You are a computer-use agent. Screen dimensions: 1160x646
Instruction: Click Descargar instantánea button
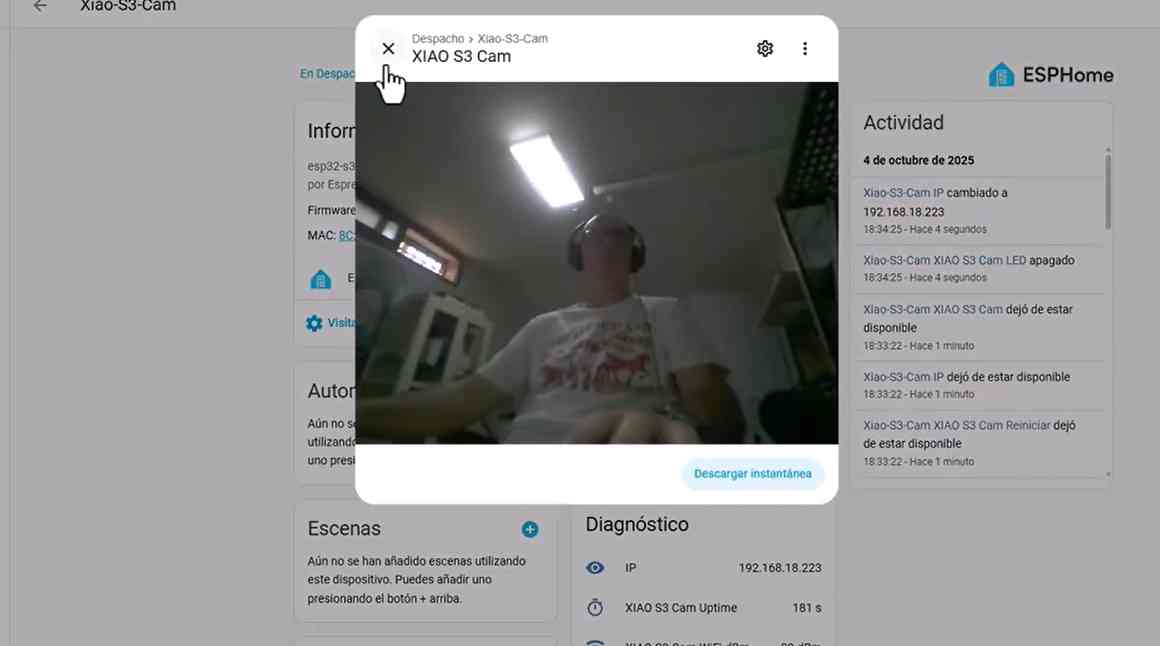click(752, 474)
